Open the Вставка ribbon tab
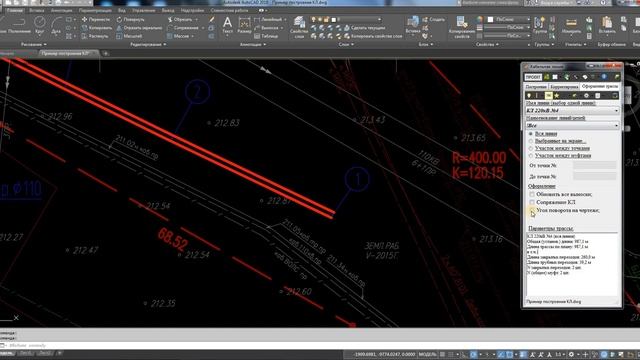Image resolution: width=640 pixels, height=360 pixels. [37, 10]
